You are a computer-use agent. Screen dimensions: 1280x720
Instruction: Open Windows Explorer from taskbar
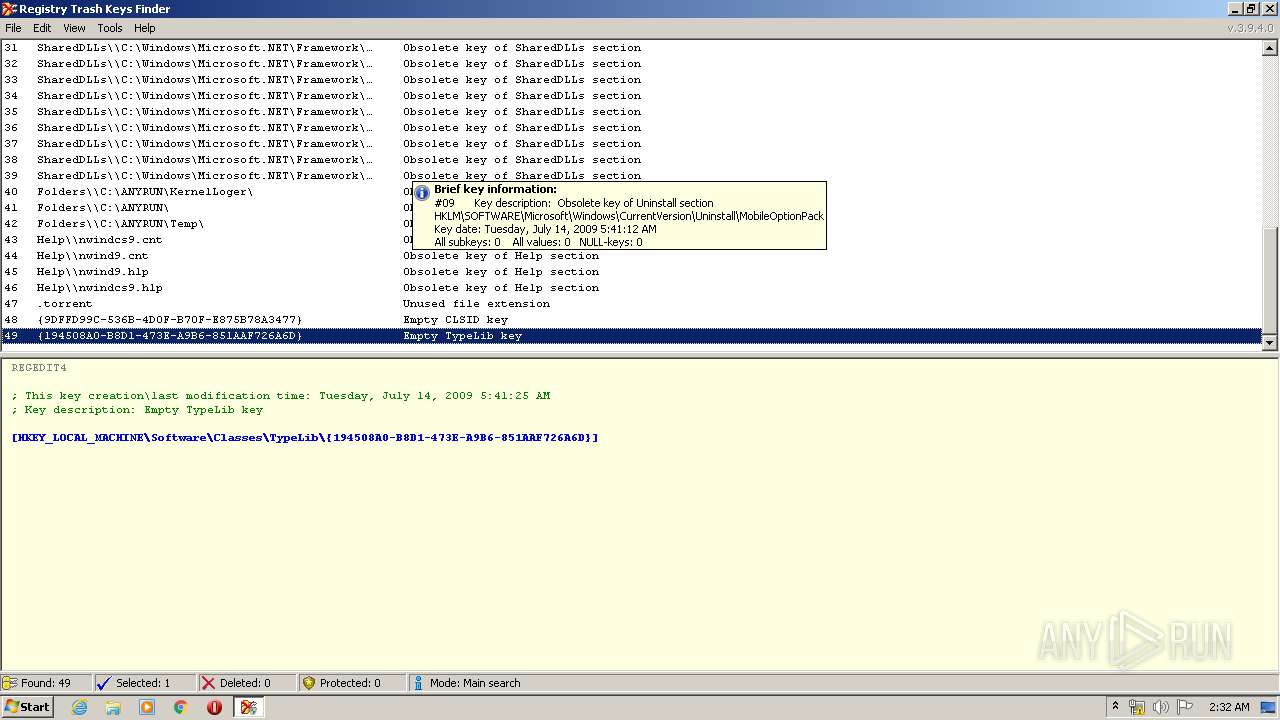113,707
